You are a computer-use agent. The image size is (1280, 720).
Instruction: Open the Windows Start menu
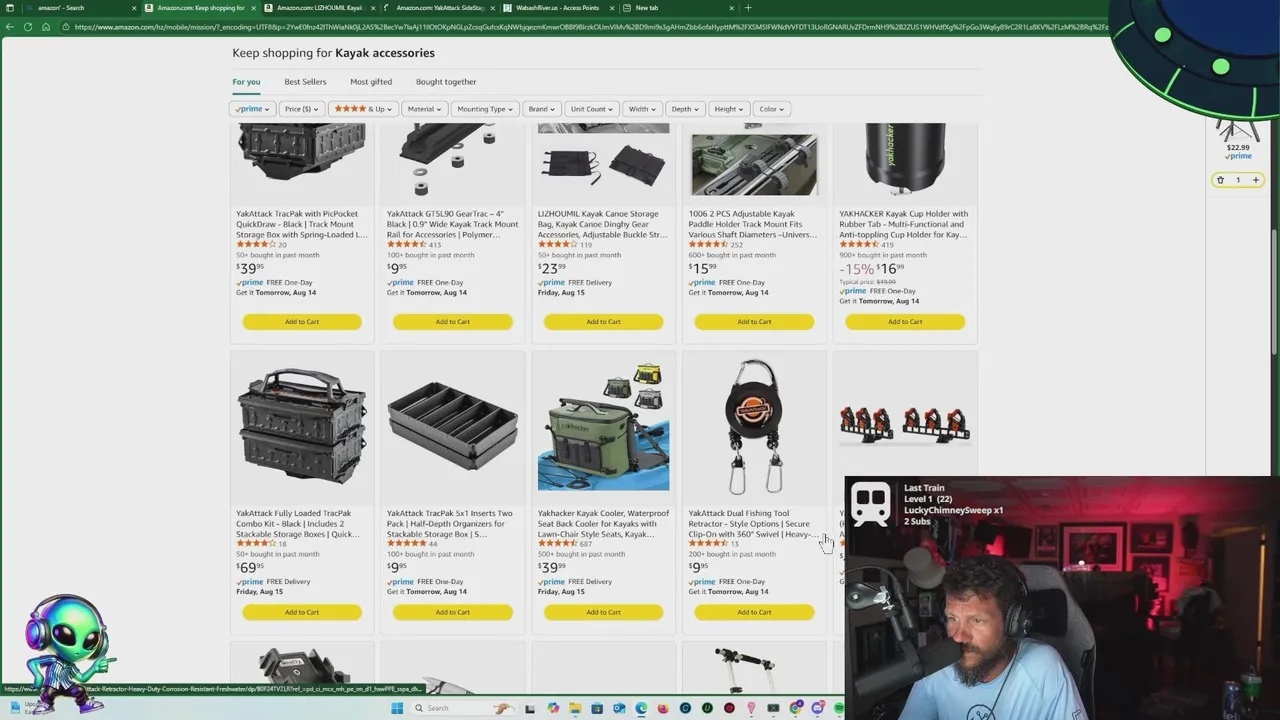[x=397, y=708]
